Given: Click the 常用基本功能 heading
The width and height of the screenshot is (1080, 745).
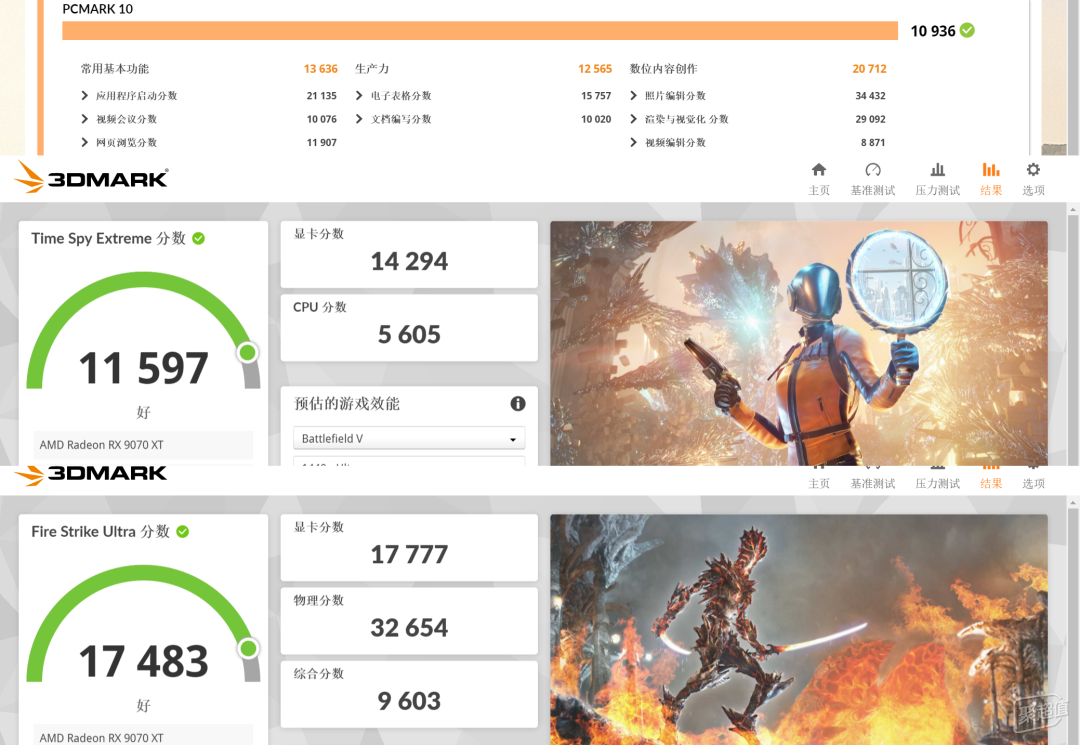Looking at the screenshot, I should click(x=114, y=68).
